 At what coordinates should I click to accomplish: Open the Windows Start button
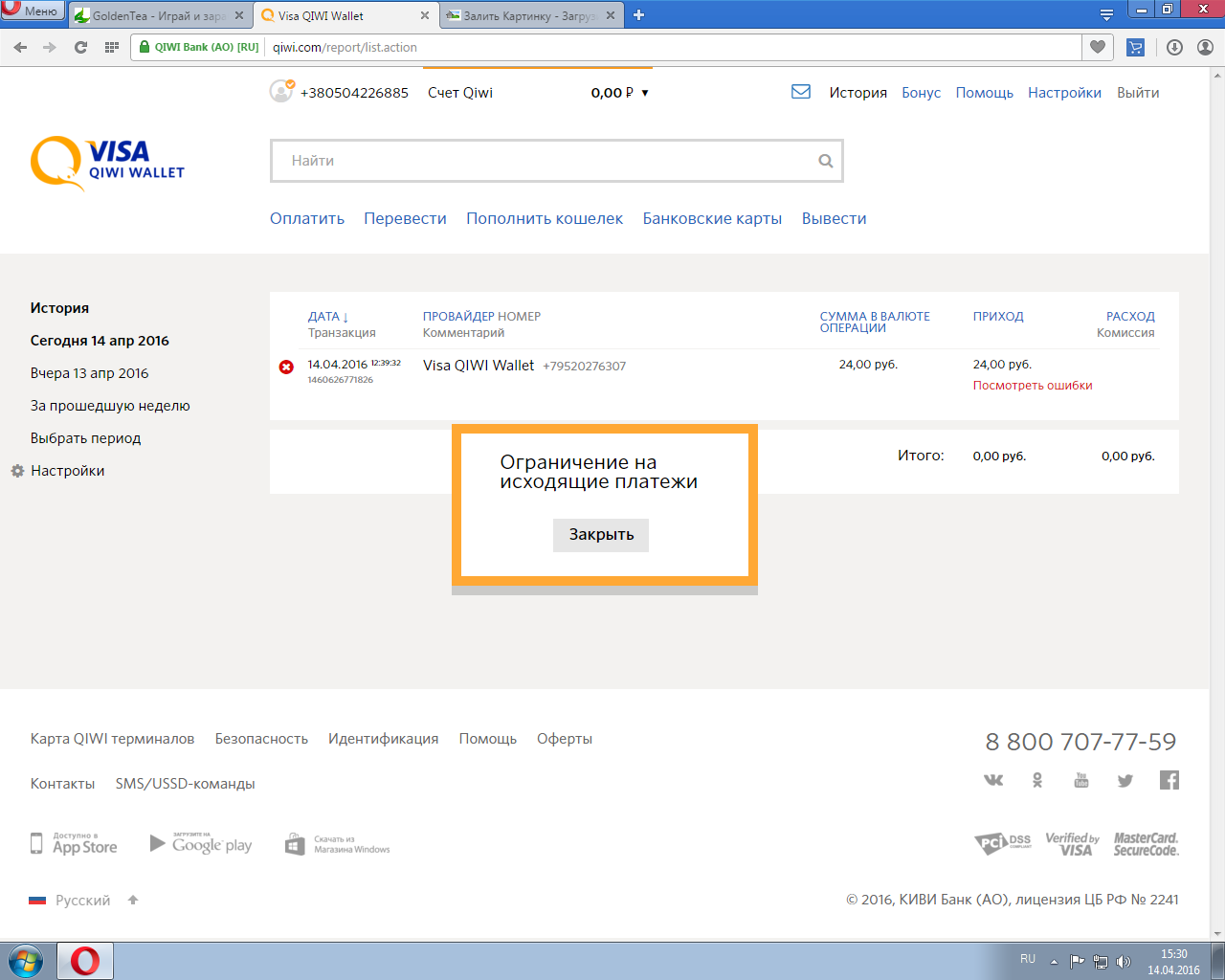(x=25, y=960)
